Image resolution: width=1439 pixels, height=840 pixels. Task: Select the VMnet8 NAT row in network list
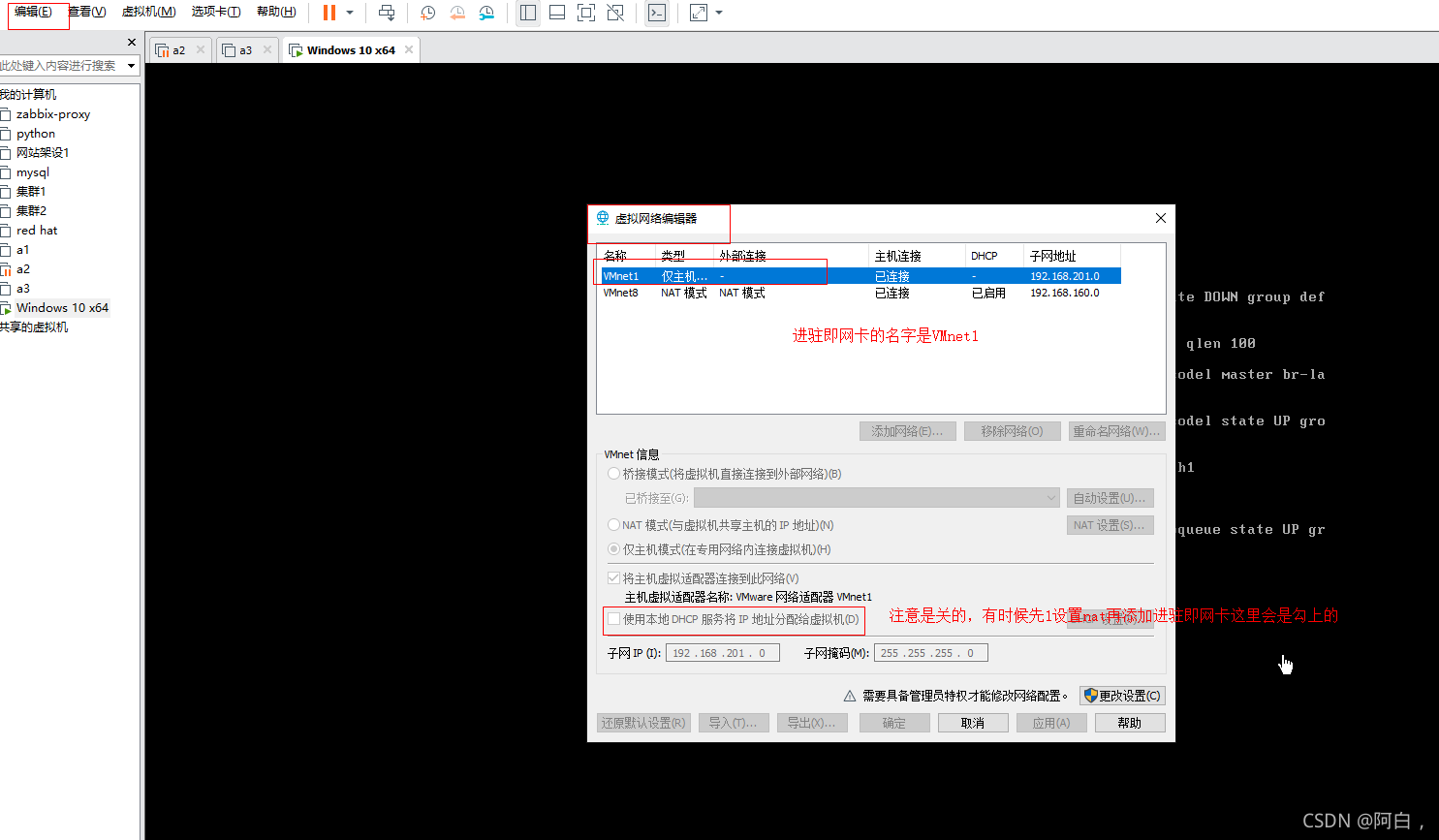860,293
